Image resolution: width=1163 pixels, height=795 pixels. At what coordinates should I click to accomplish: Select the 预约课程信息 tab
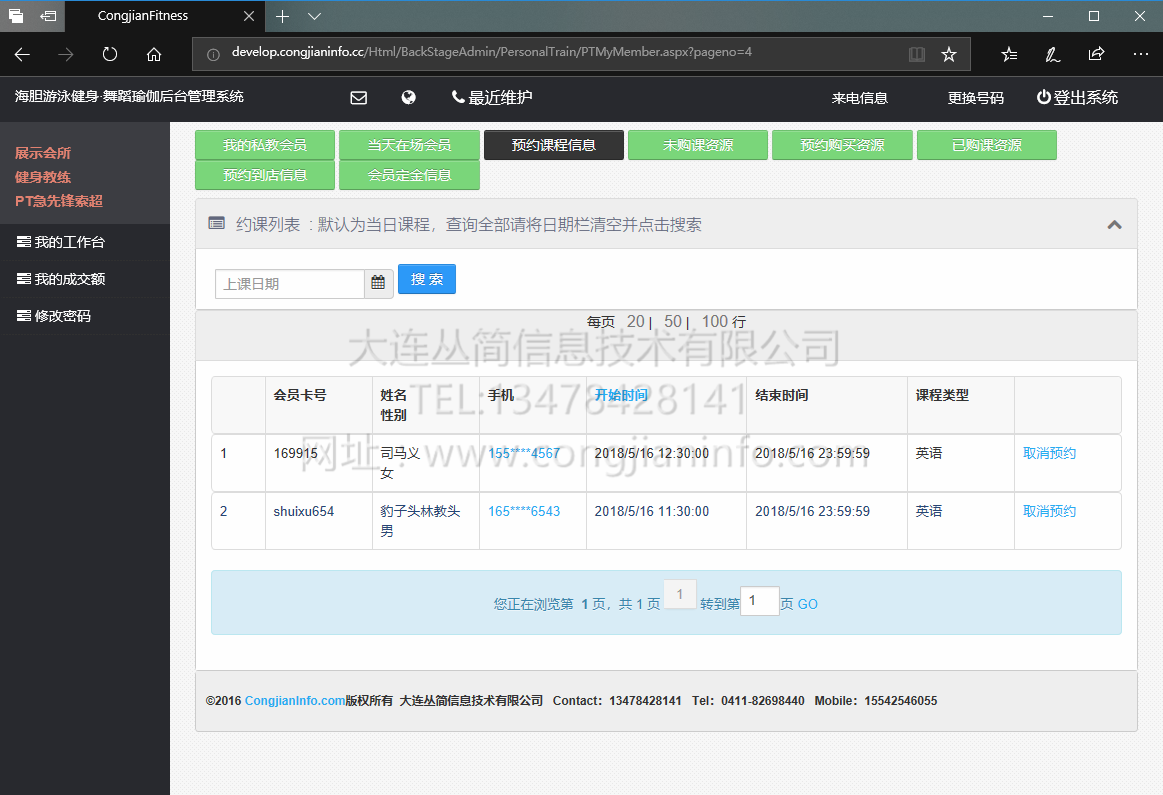point(553,145)
